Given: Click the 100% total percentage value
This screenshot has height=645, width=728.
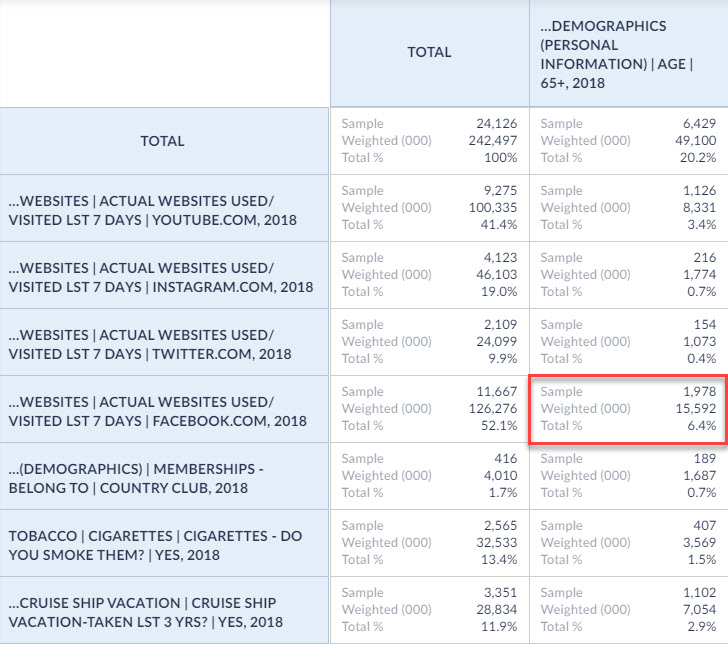Looking at the screenshot, I should coord(500,157).
